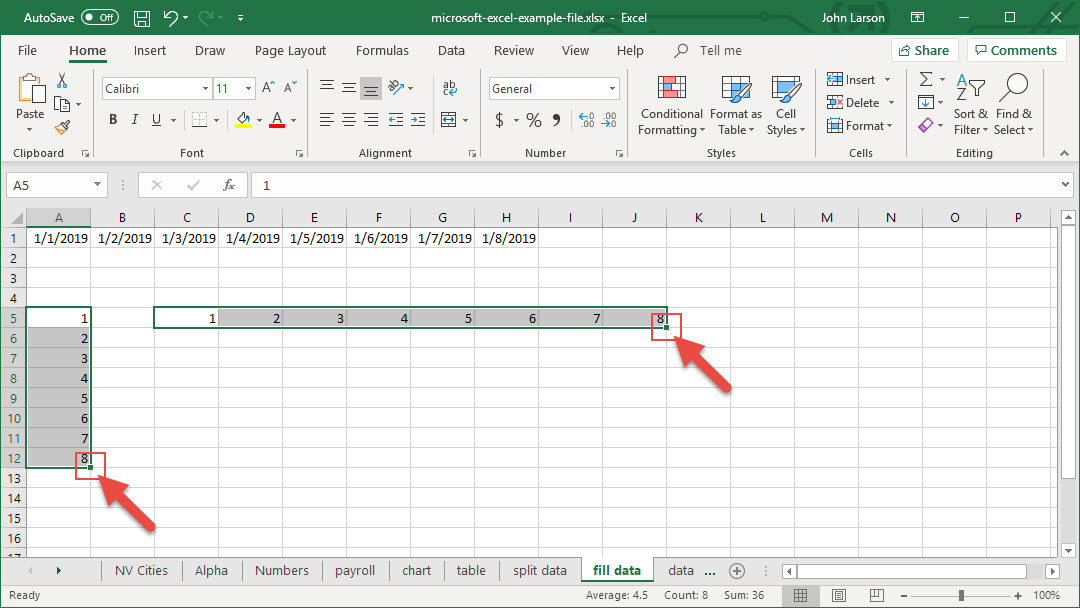Click the Format Painter brush icon
This screenshot has height=608, width=1080.
click(x=62, y=127)
